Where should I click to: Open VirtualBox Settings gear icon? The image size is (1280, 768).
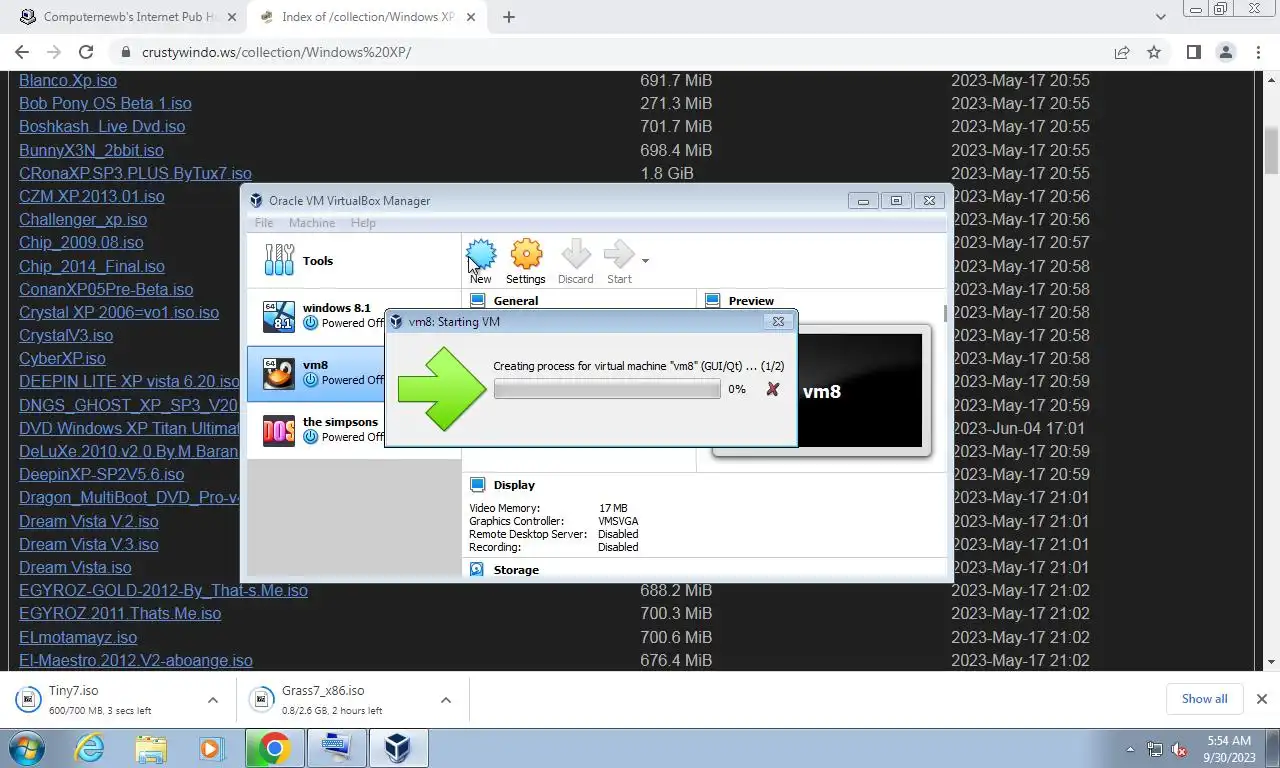(x=525, y=262)
